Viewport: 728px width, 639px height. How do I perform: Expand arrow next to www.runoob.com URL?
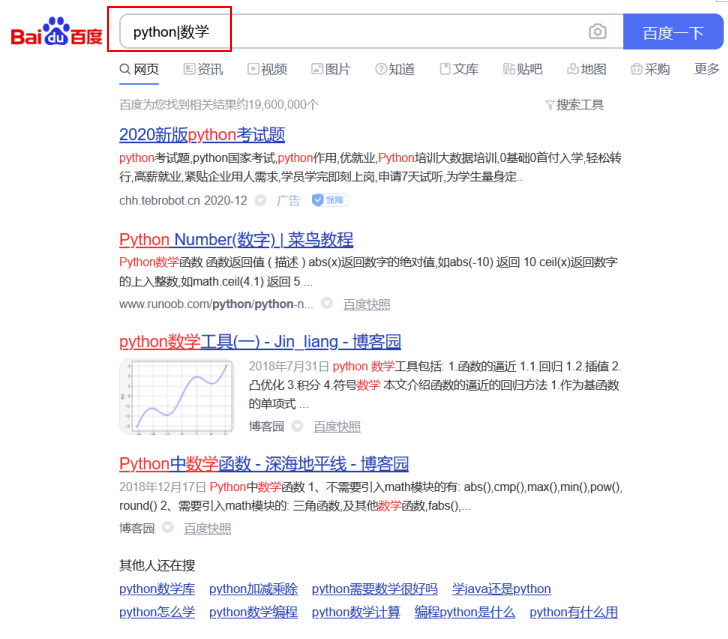click(x=327, y=303)
